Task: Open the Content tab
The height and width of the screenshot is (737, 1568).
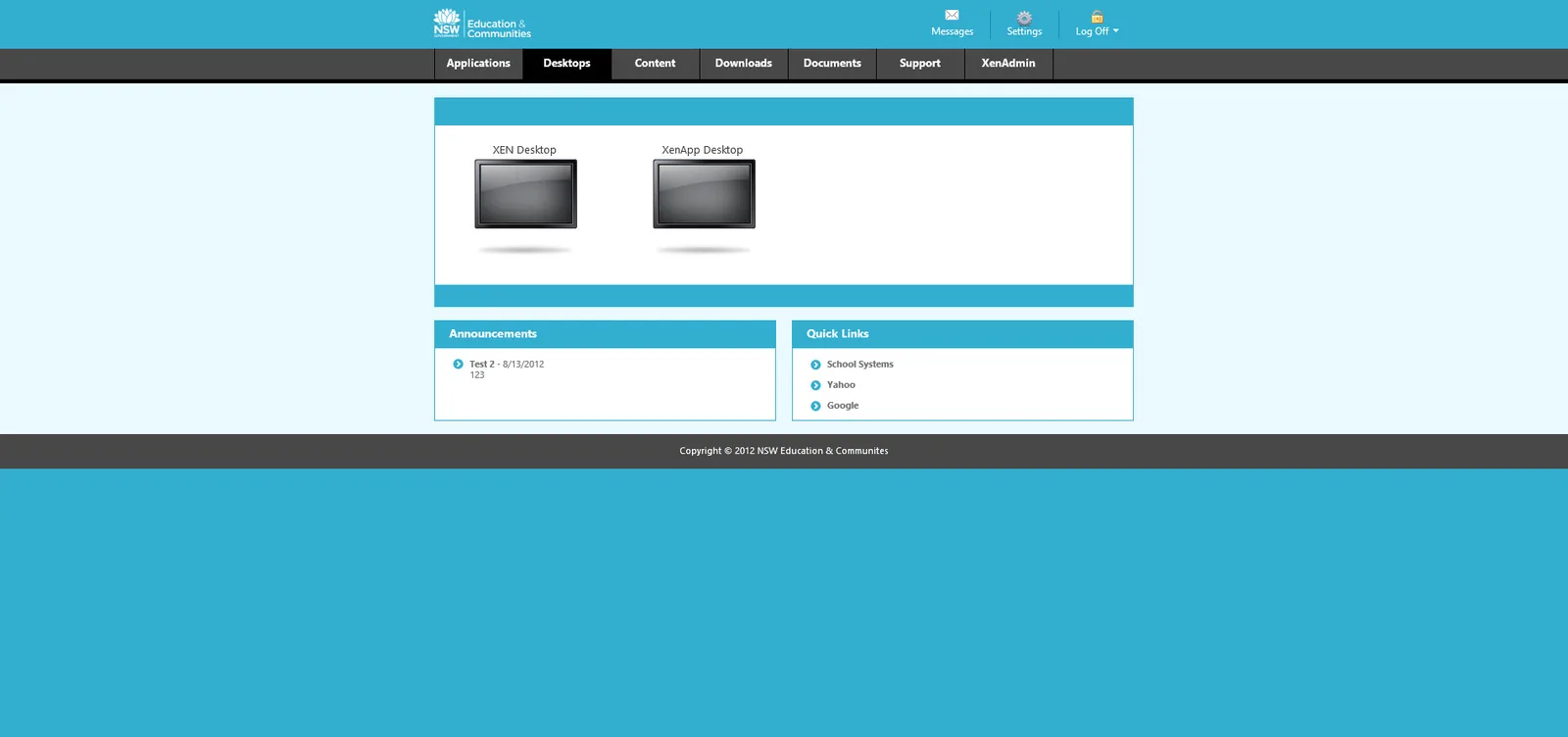Action: pos(655,64)
